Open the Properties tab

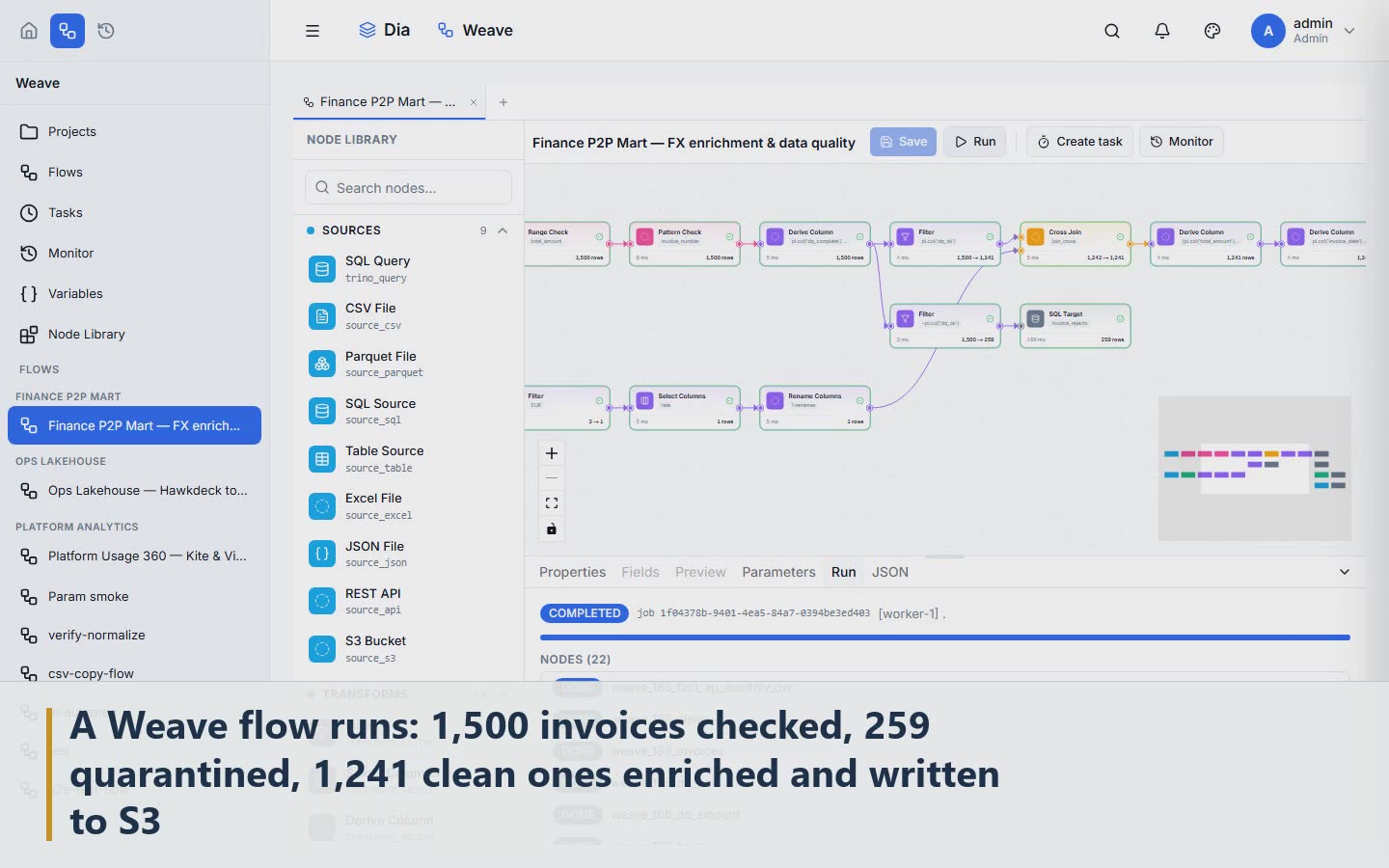[x=572, y=572]
